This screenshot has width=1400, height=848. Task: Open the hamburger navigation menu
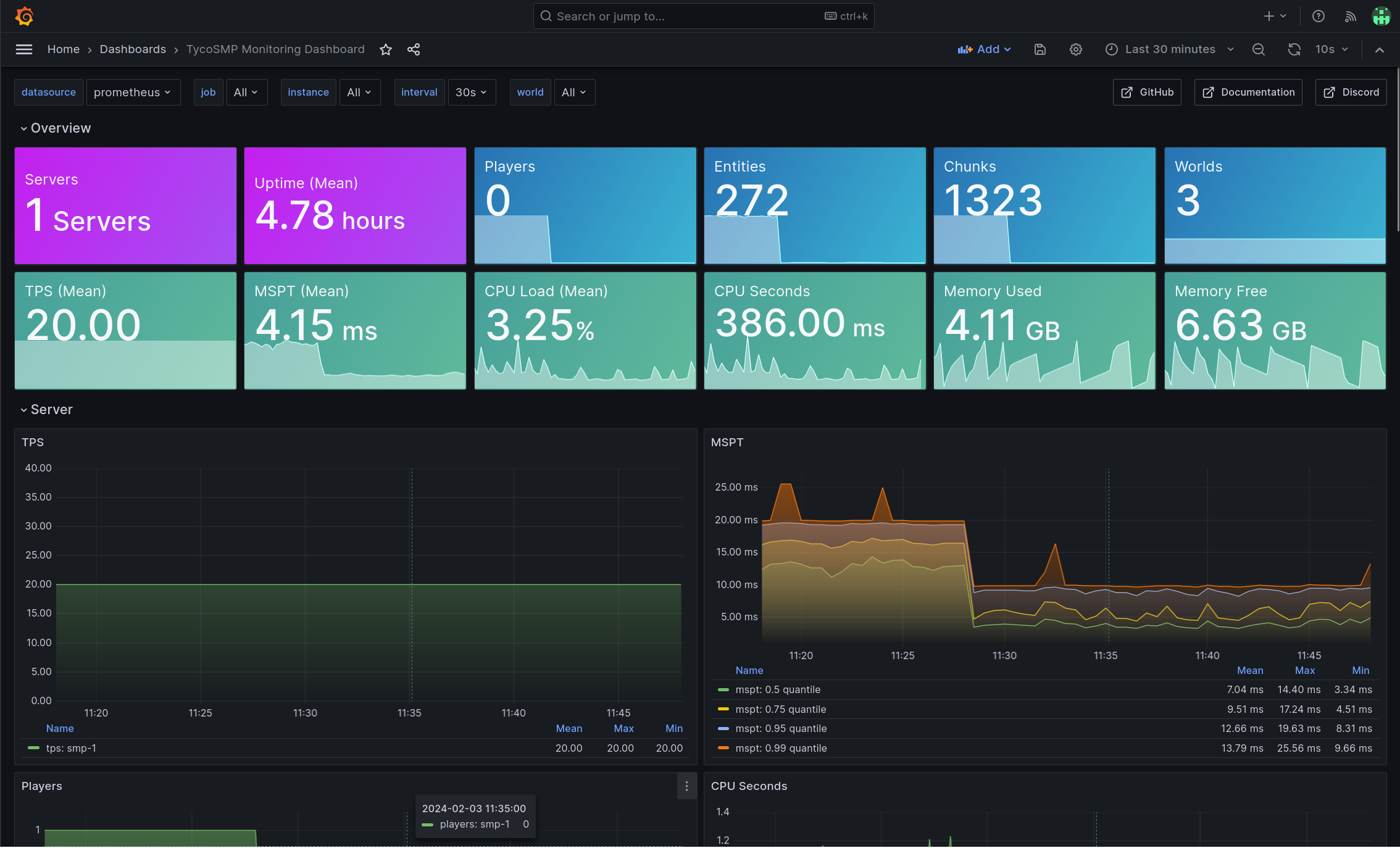[24, 49]
